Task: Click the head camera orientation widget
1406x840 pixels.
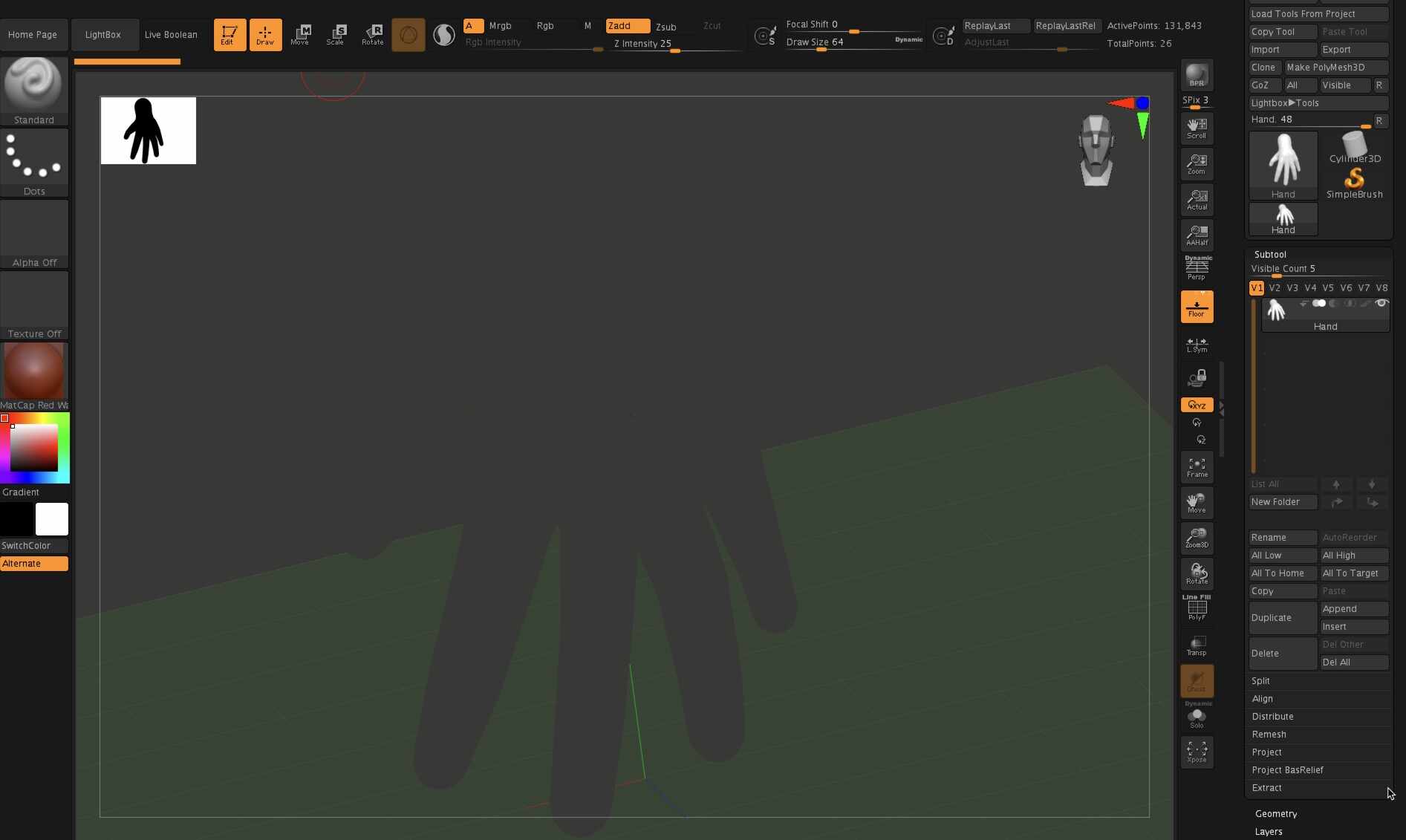Action: (1096, 151)
